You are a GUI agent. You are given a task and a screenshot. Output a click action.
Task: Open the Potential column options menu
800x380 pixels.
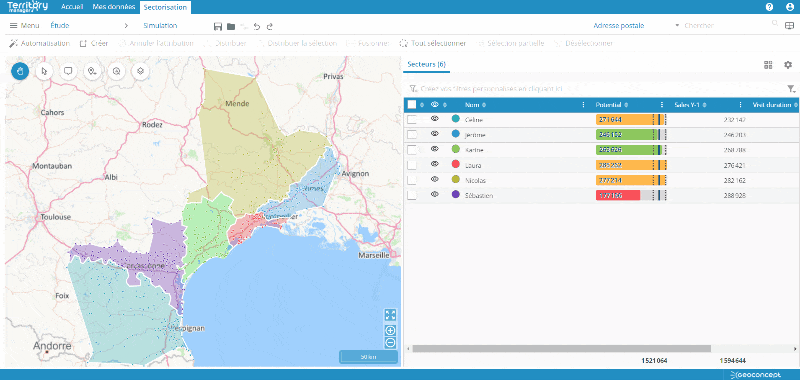(662, 105)
